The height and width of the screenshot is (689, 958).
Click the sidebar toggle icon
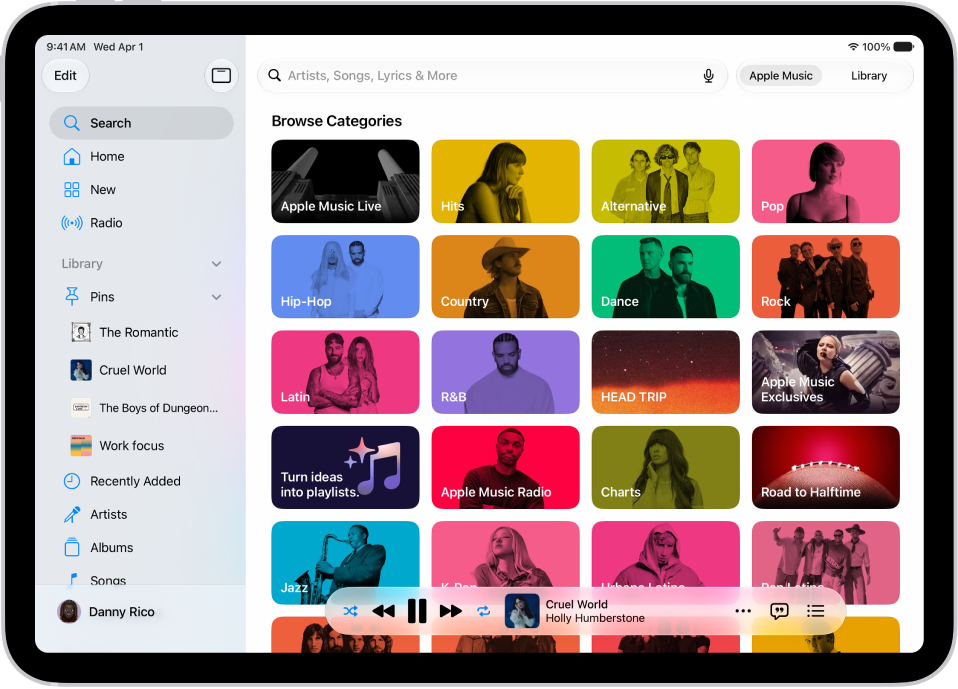point(221,75)
